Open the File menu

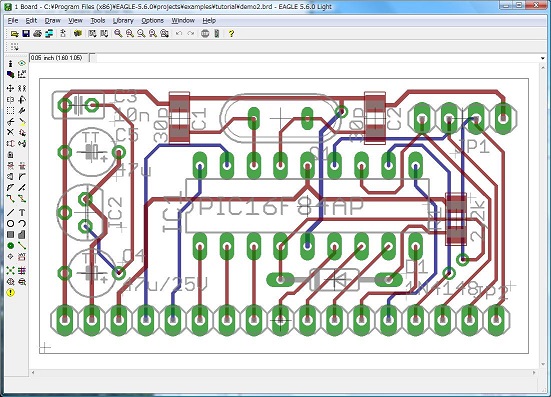(x=13, y=20)
